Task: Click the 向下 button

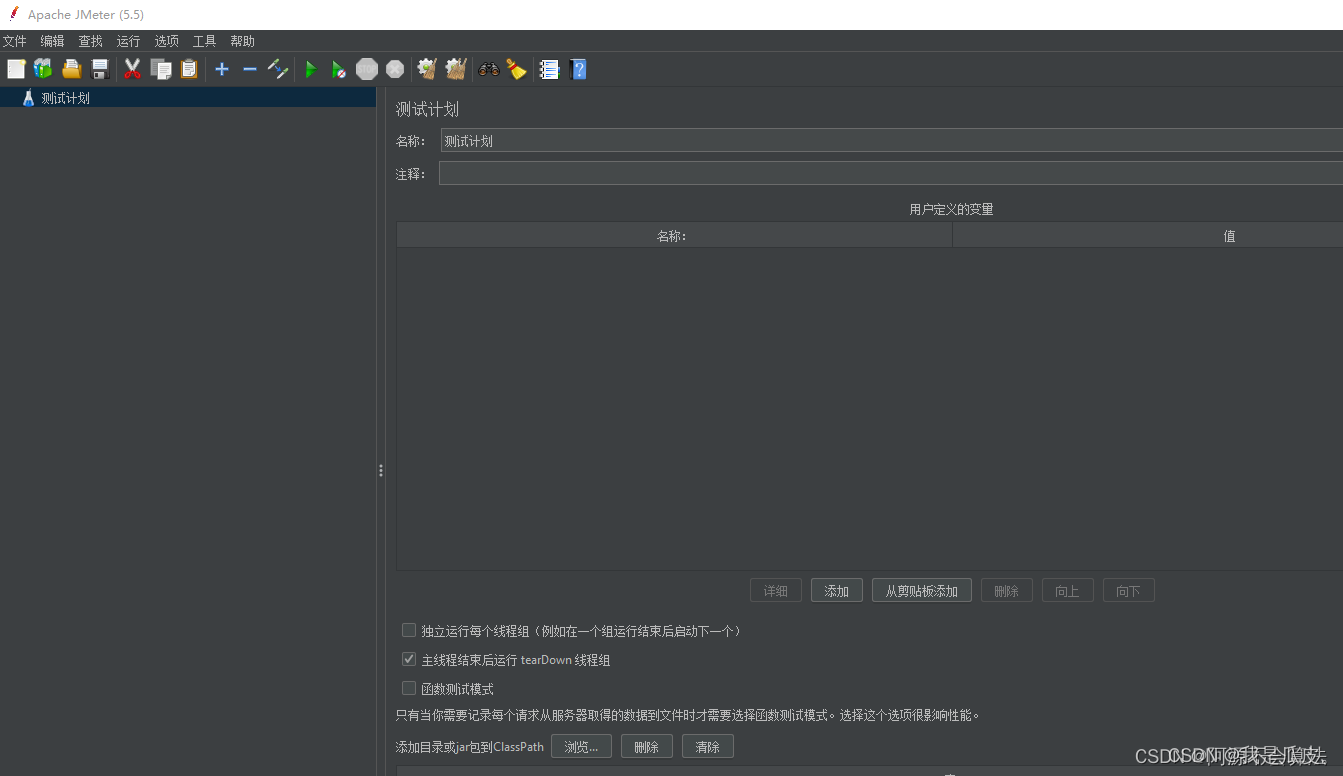Action: pyautogui.click(x=1129, y=591)
